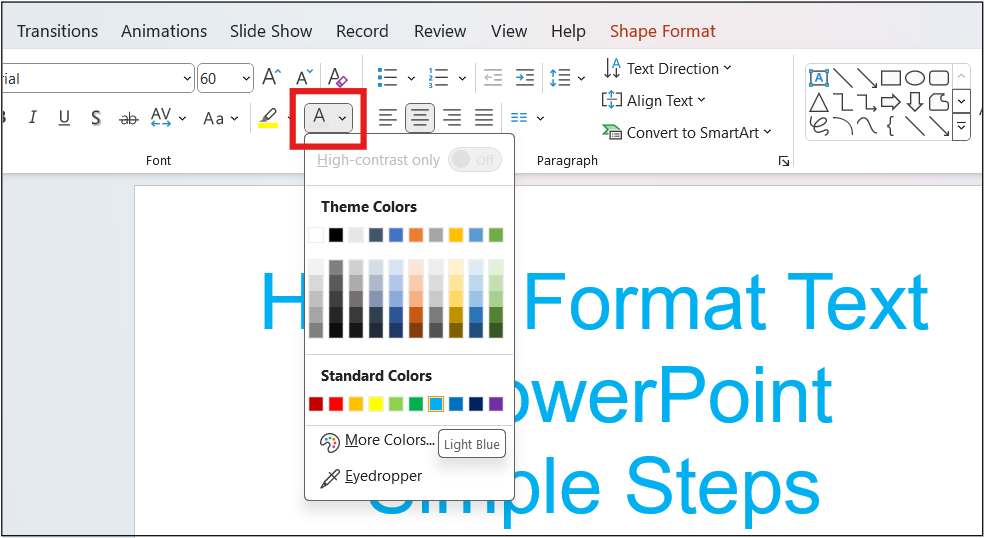Image resolution: width=984 pixels, height=538 pixels.
Task: Choose the black theme color swatch
Action: pos(336,235)
